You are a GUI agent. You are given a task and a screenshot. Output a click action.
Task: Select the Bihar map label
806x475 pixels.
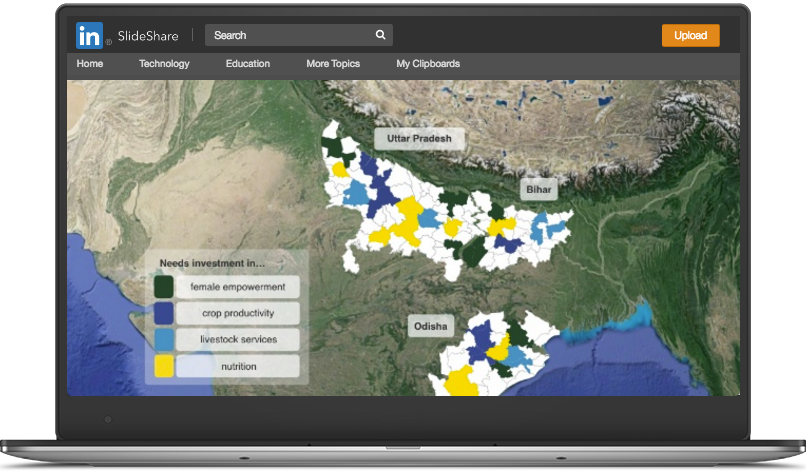click(538, 188)
